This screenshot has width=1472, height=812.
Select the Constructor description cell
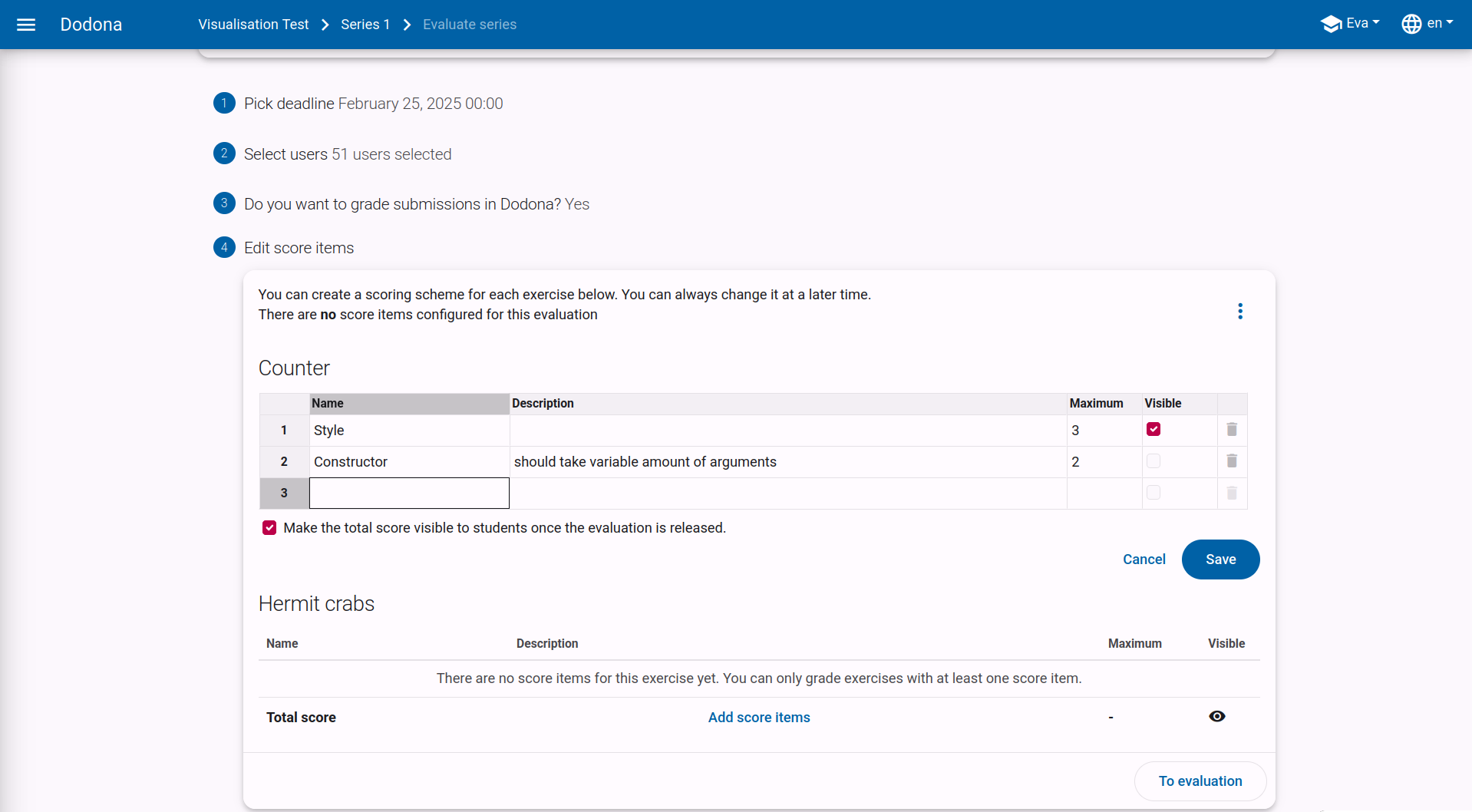pos(788,462)
